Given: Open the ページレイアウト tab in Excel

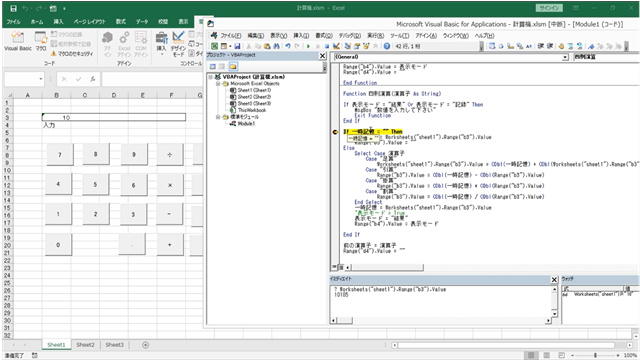Looking at the screenshot, I should click(x=89, y=22).
